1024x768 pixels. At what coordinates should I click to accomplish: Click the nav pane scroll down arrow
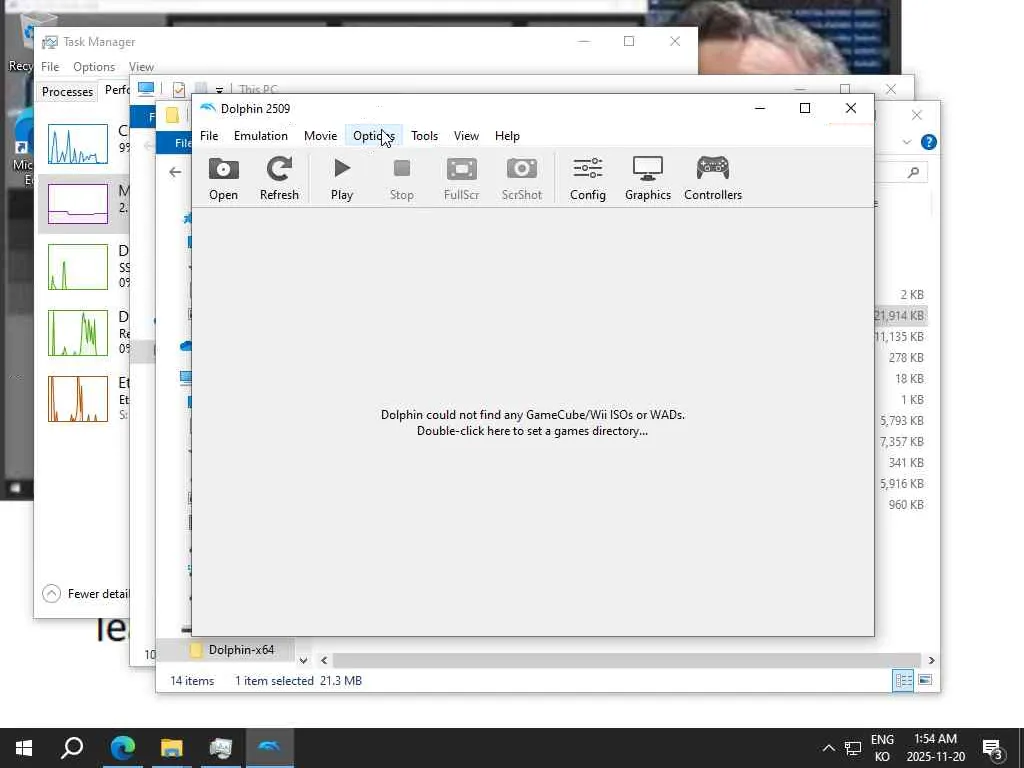[x=303, y=660]
